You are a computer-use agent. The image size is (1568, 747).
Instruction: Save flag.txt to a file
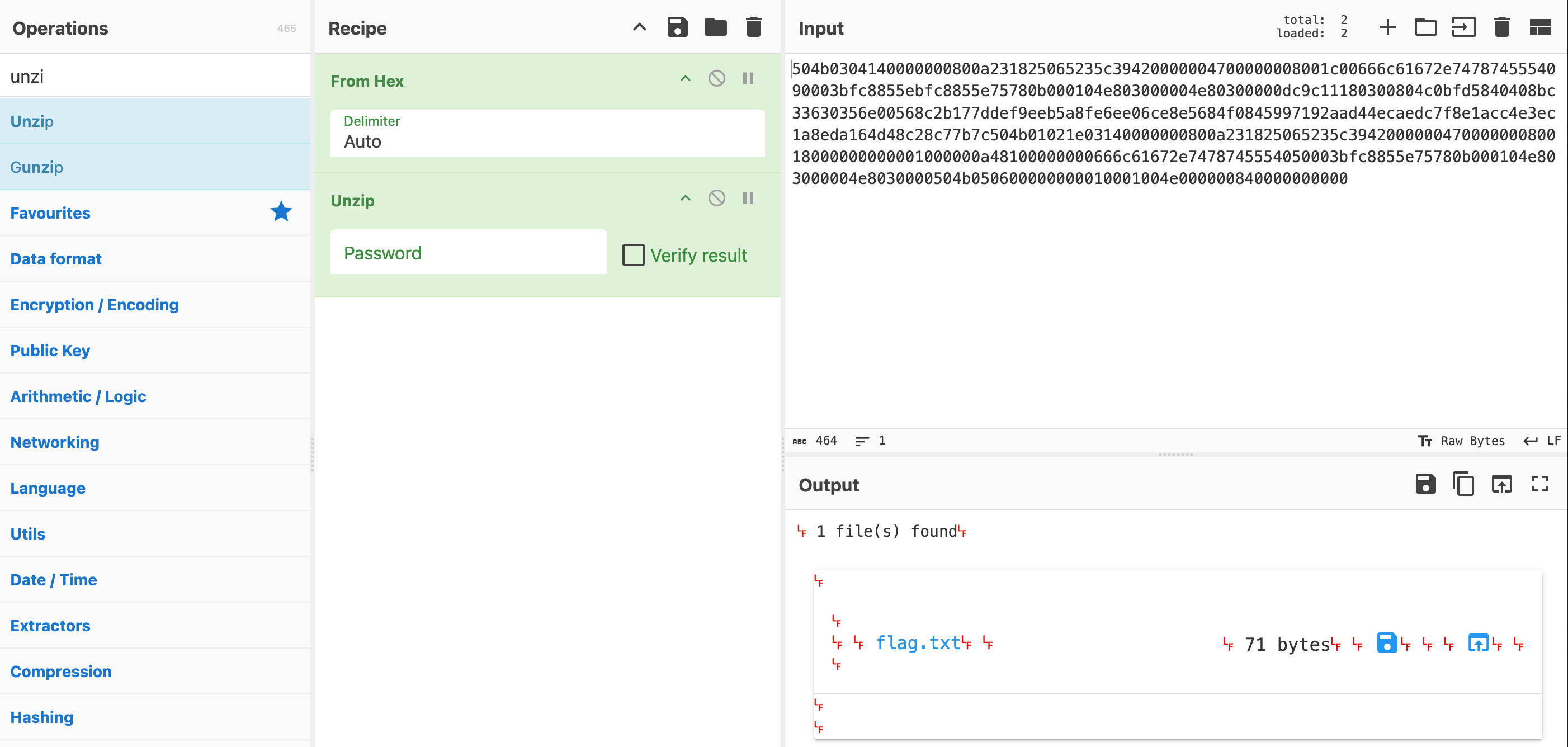1387,643
